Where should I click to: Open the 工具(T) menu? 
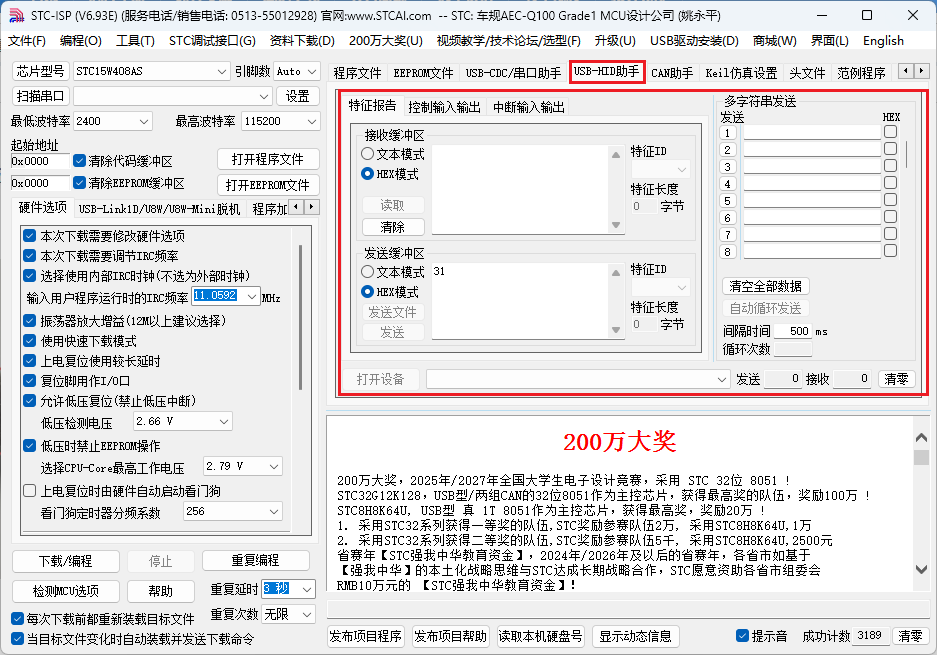pyautogui.click(x=135, y=41)
